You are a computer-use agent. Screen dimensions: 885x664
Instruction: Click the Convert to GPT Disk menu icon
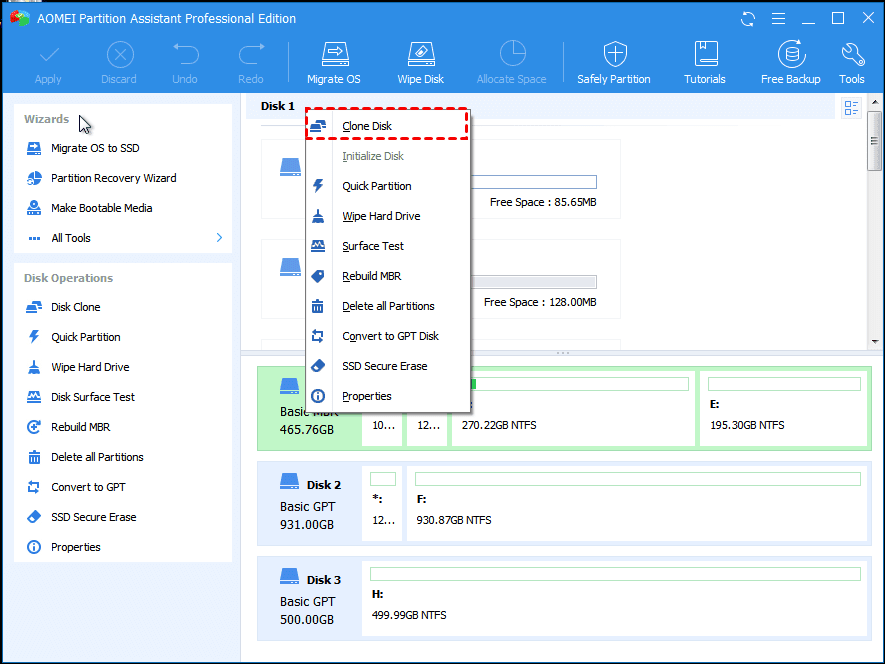pyautogui.click(x=318, y=336)
